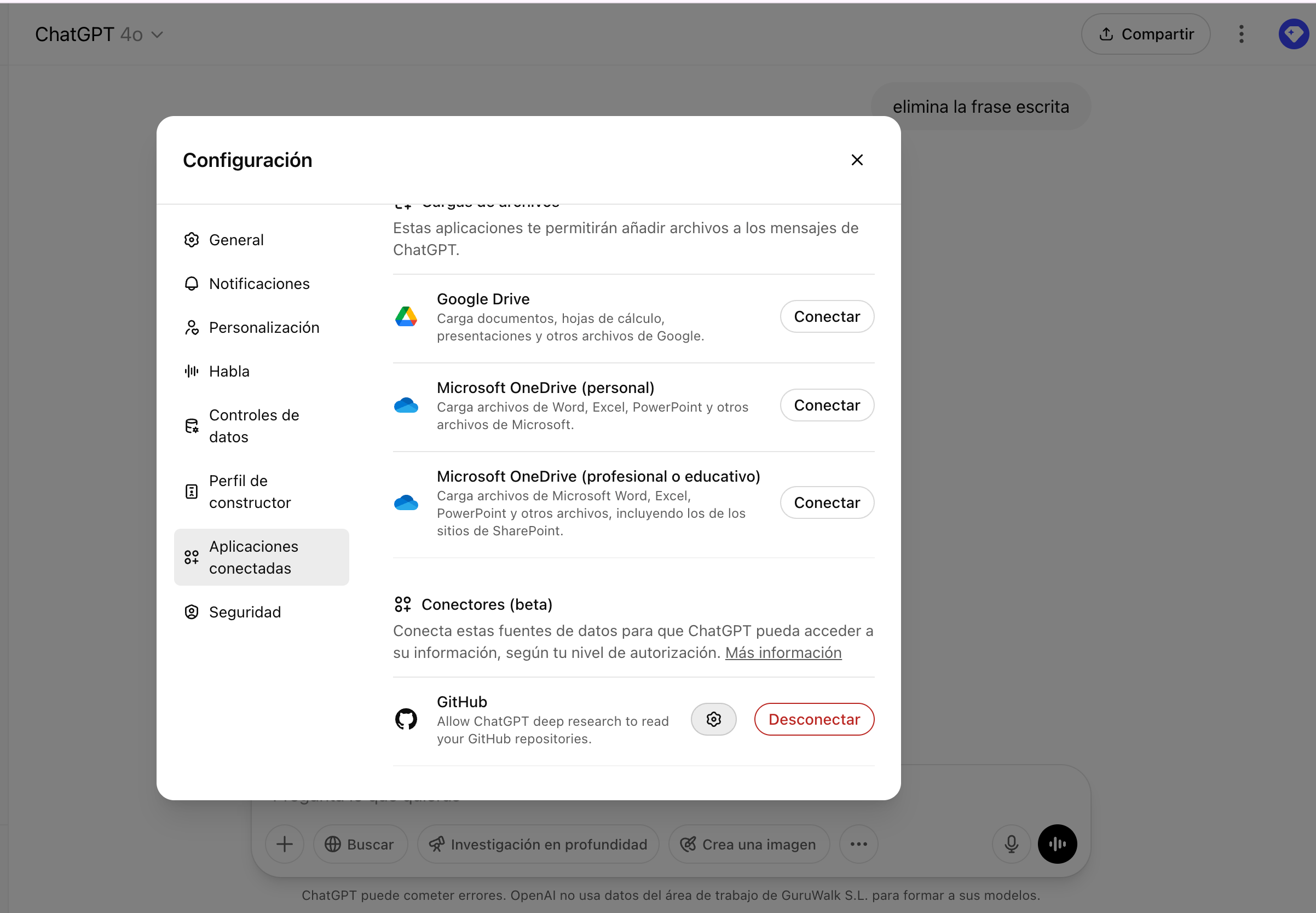Click the GitHub title text
1316x913 pixels.
point(461,701)
